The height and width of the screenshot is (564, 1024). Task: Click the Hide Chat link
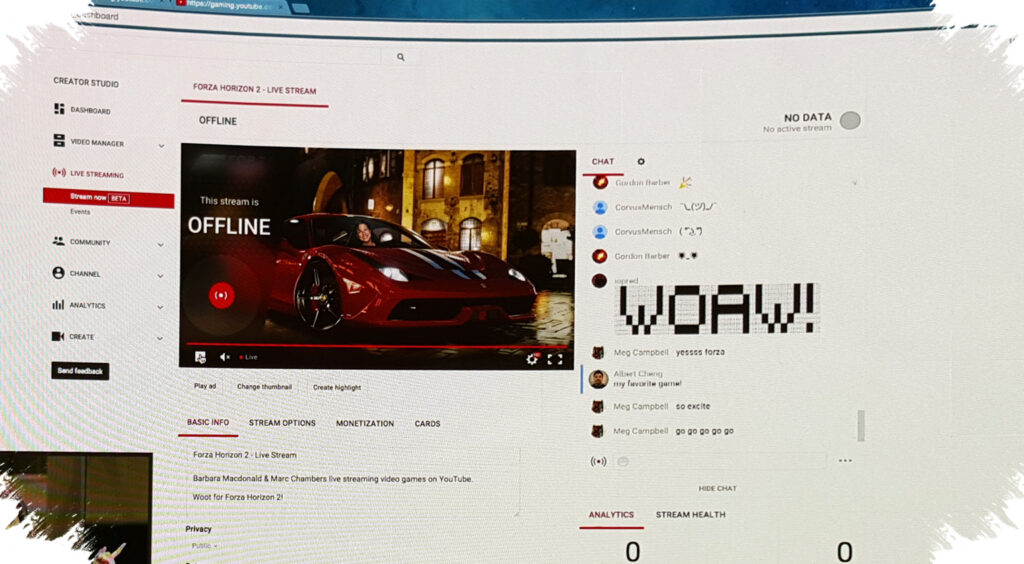(x=717, y=488)
